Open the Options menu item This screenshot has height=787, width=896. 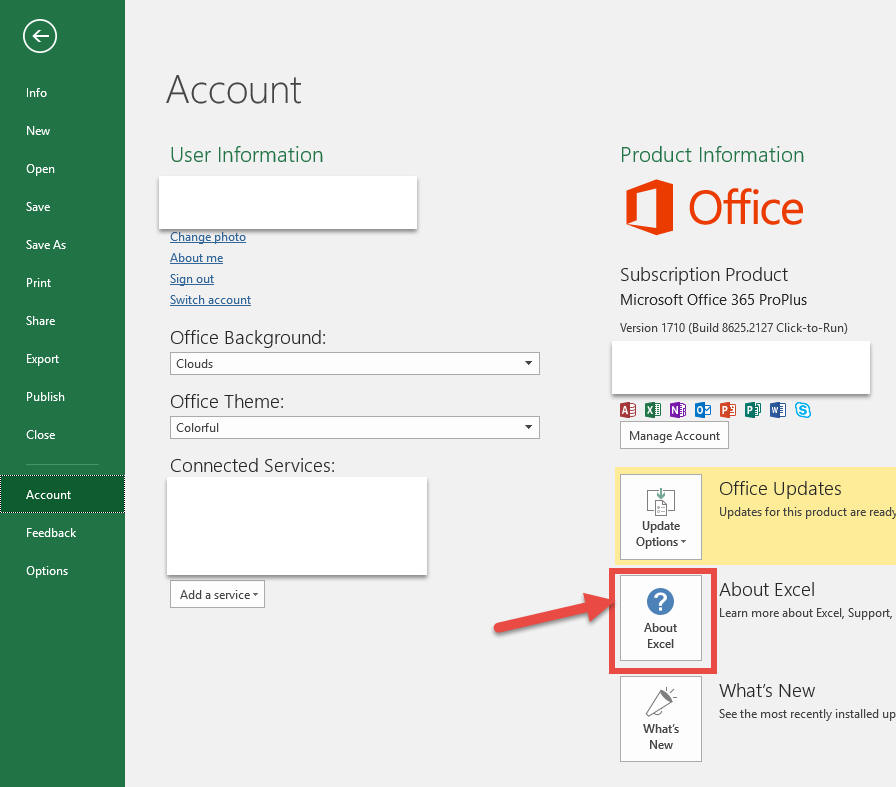point(47,571)
